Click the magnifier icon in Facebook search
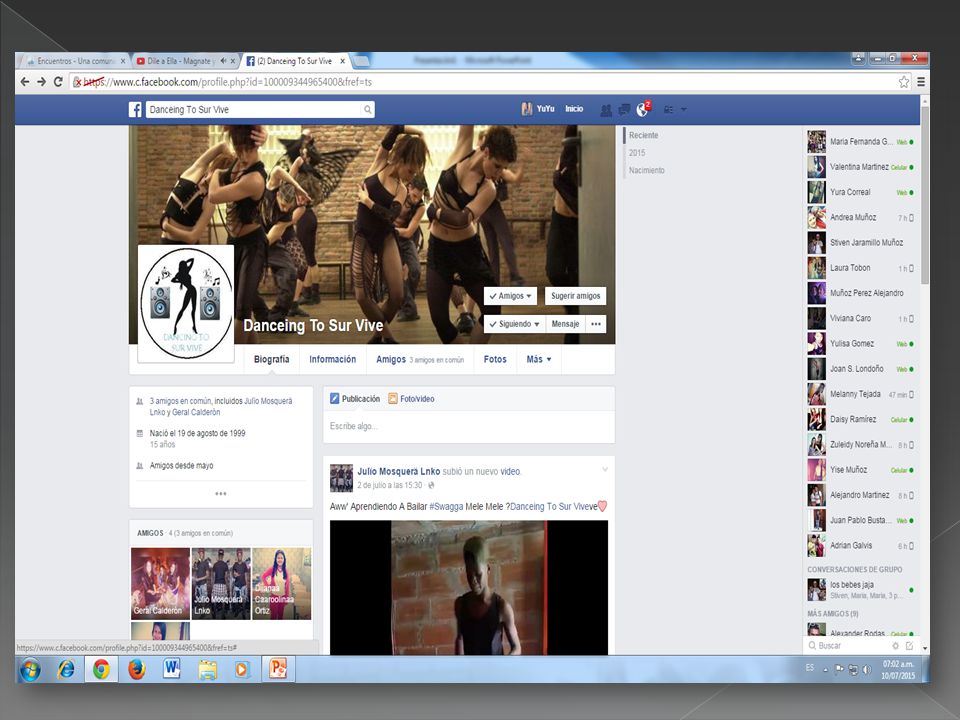The image size is (960, 720). pos(367,110)
